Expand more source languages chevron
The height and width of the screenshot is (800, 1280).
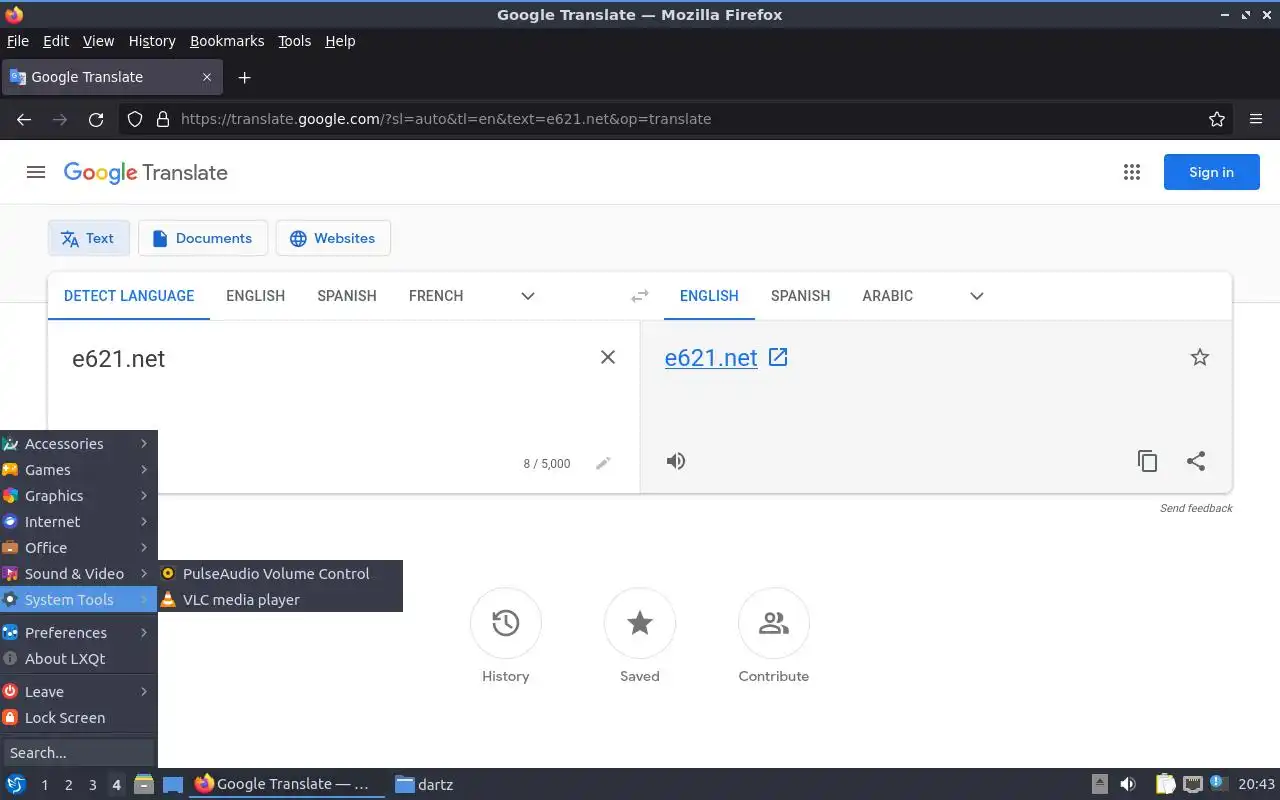(528, 296)
